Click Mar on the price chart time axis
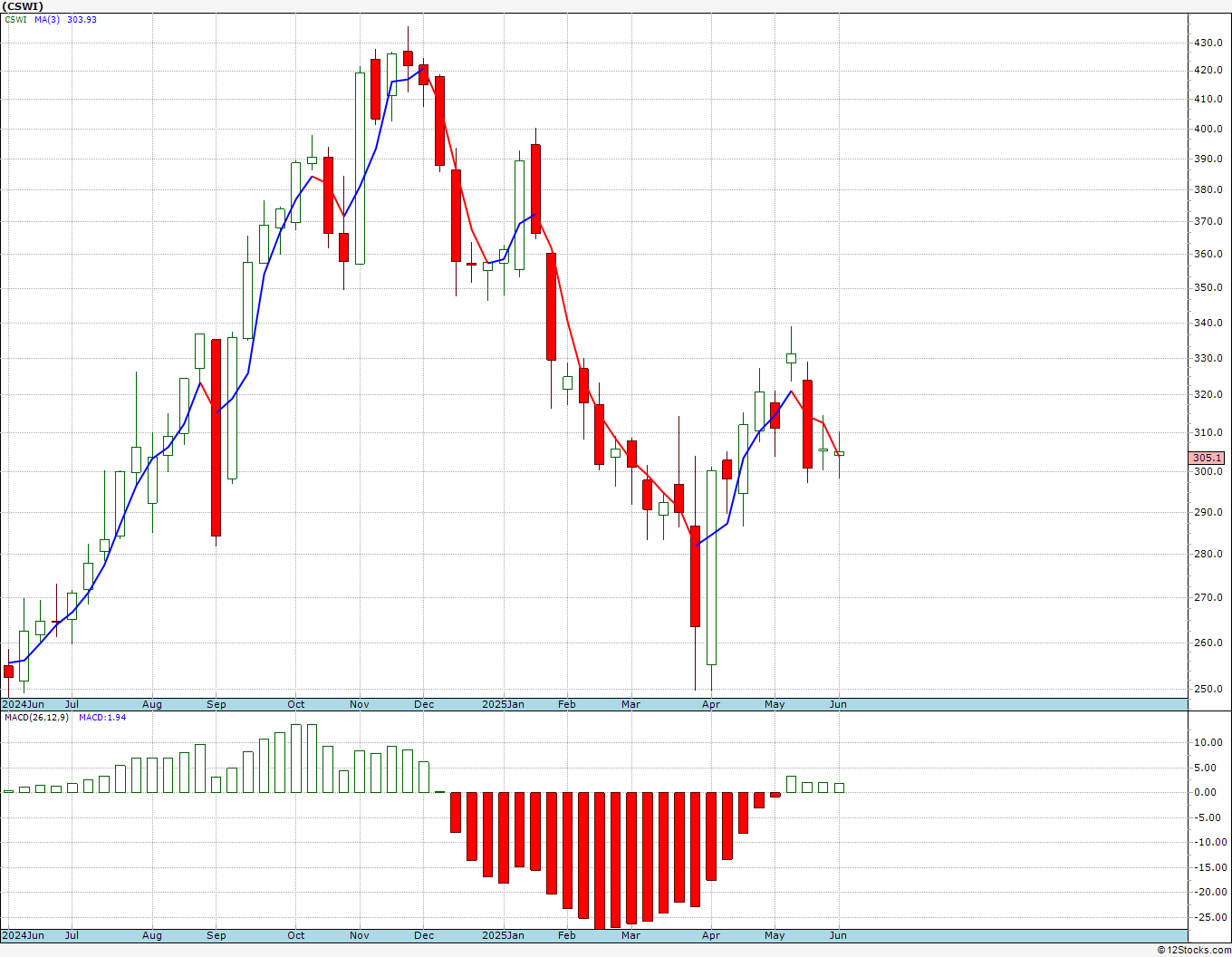The width and height of the screenshot is (1232, 957). click(630, 704)
